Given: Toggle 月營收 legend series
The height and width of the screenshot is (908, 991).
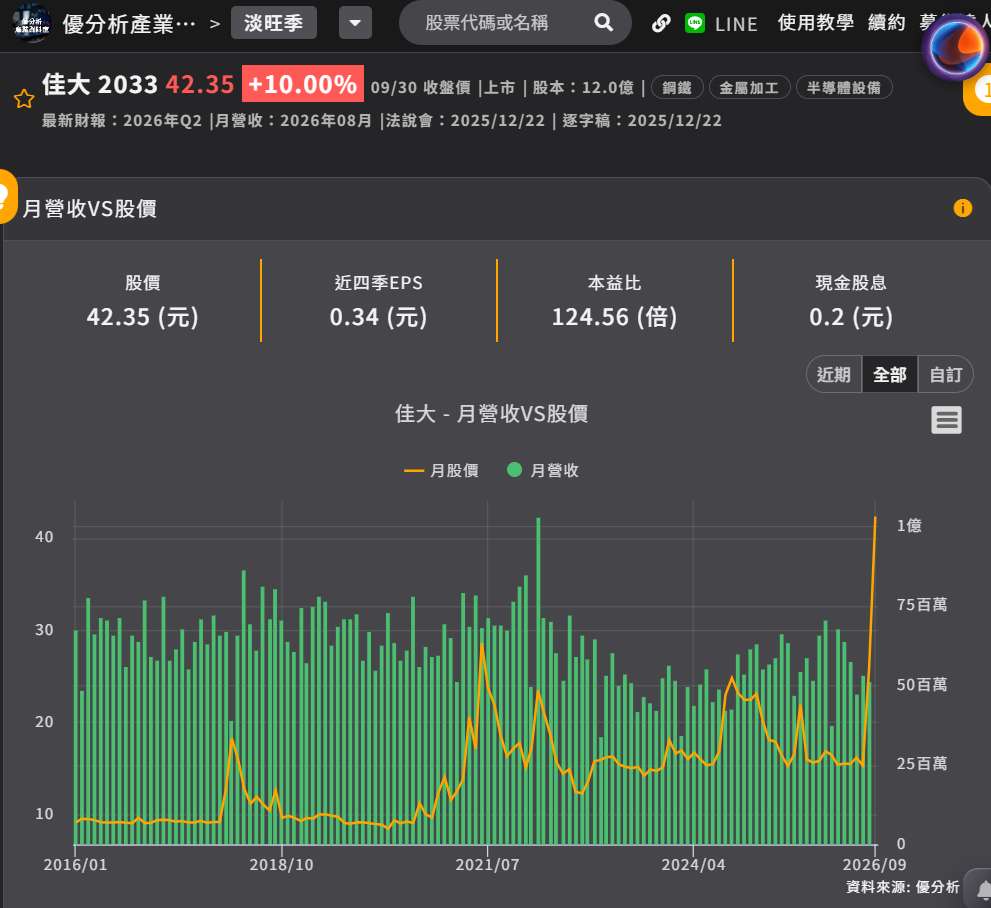Looking at the screenshot, I should (543, 470).
